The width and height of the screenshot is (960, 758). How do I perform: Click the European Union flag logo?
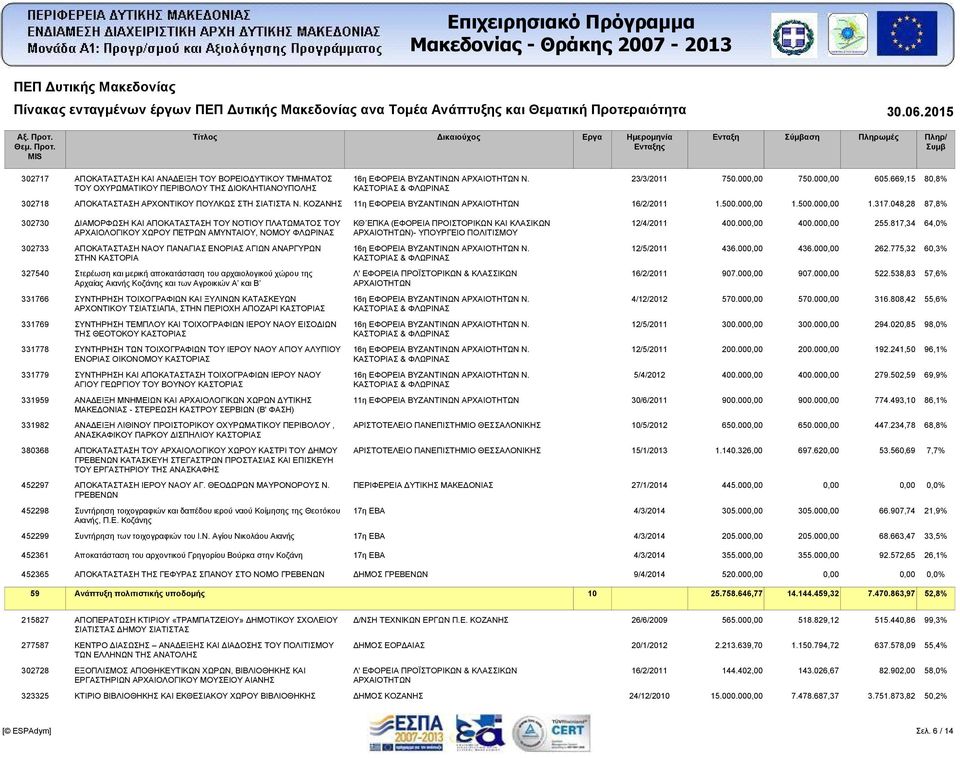(907, 33)
